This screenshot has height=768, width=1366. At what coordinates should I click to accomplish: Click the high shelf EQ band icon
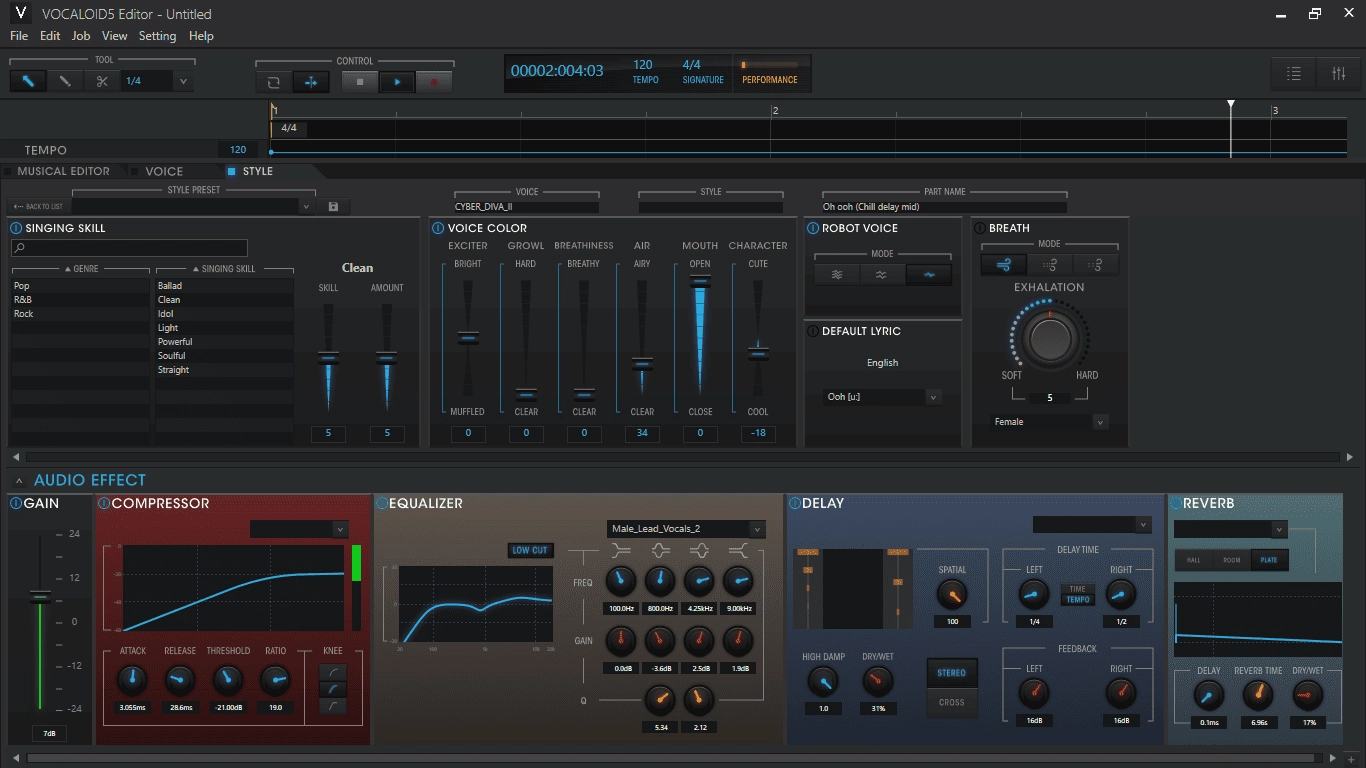738,549
